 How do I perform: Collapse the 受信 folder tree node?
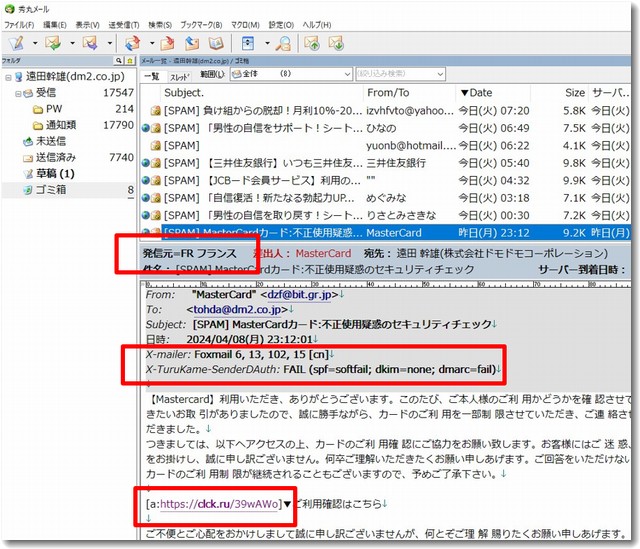click(18, 93)
